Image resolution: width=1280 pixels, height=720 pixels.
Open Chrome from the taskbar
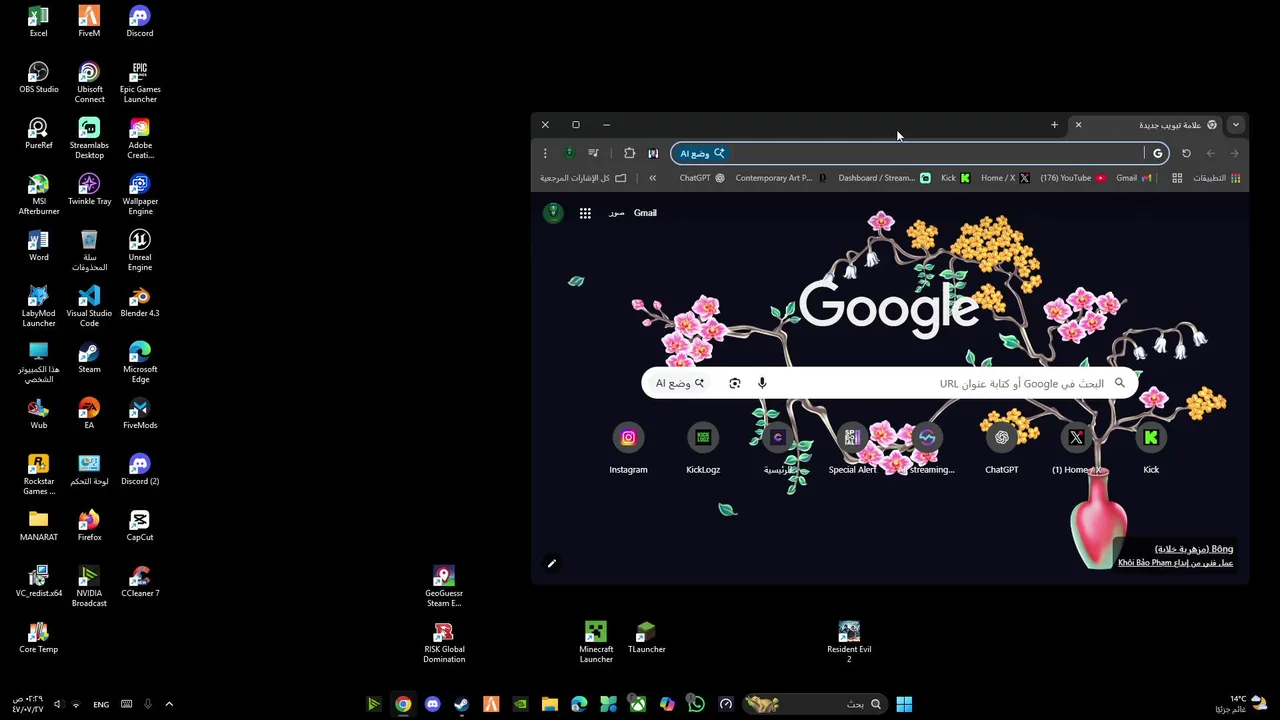403,704
